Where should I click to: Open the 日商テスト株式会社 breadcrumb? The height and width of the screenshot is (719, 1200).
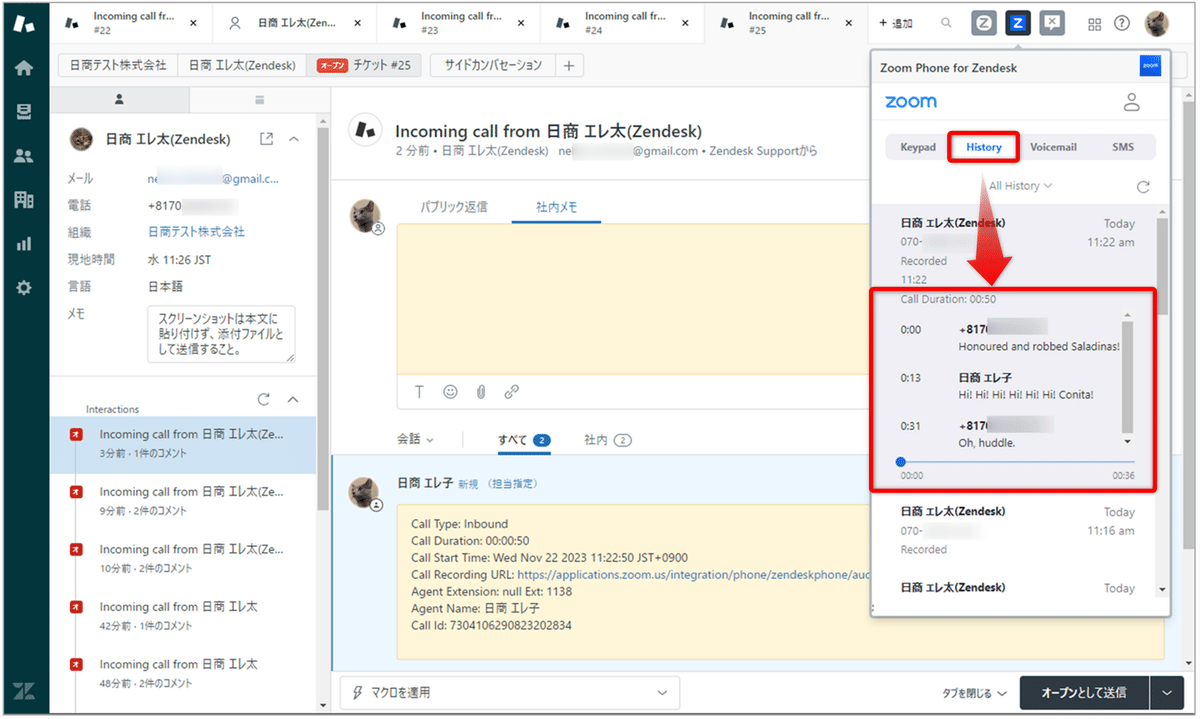[x=118, y=65]
